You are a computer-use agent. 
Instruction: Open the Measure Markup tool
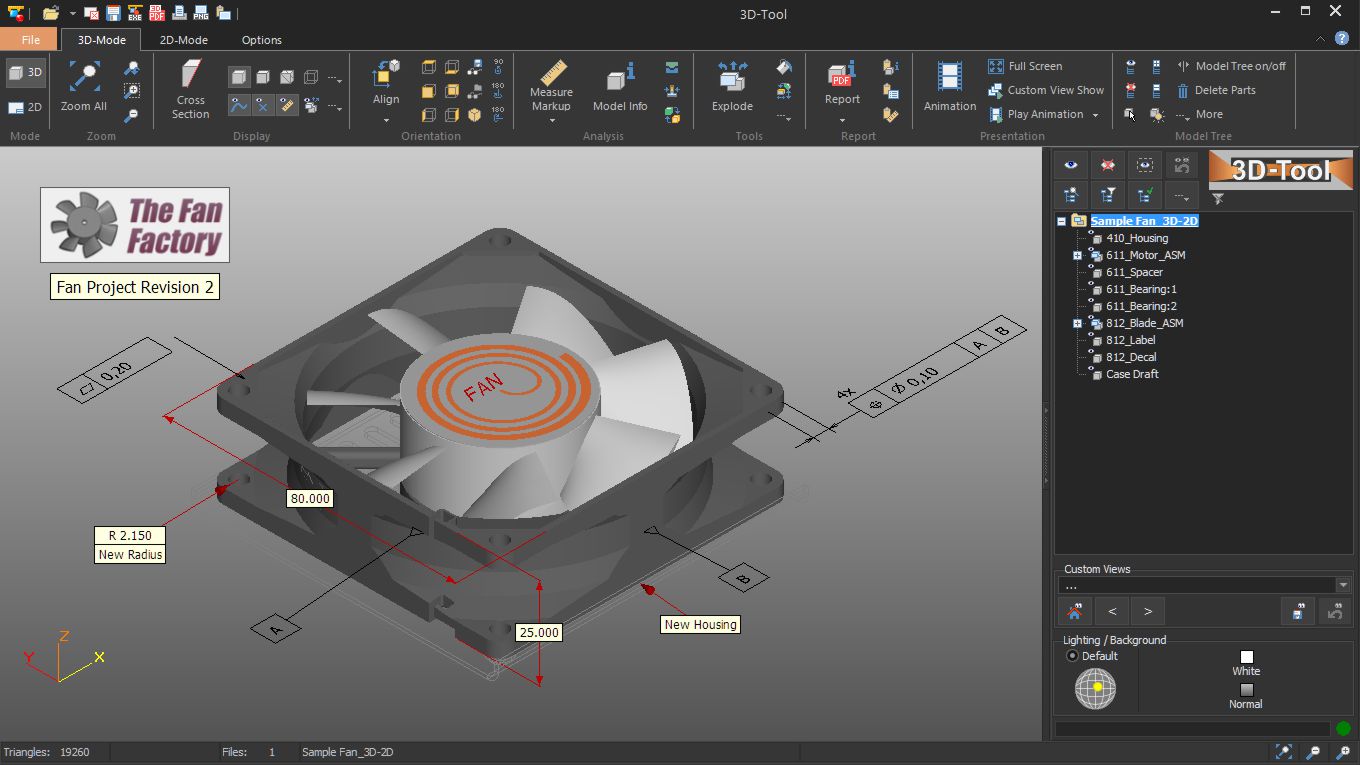550,90
